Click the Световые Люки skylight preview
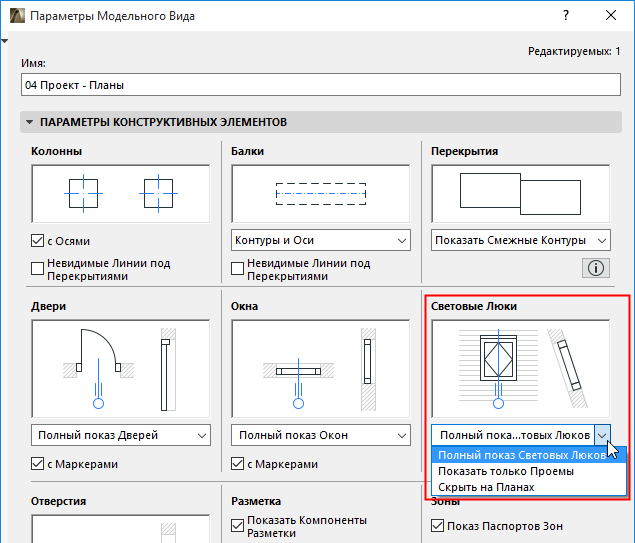Viewport: 635px width, 543px height. click(x=521, y=369)
